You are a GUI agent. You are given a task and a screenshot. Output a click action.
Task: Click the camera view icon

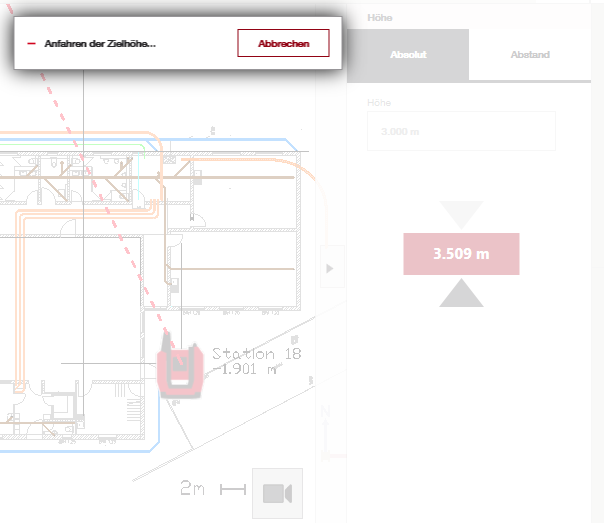[275, 492]
